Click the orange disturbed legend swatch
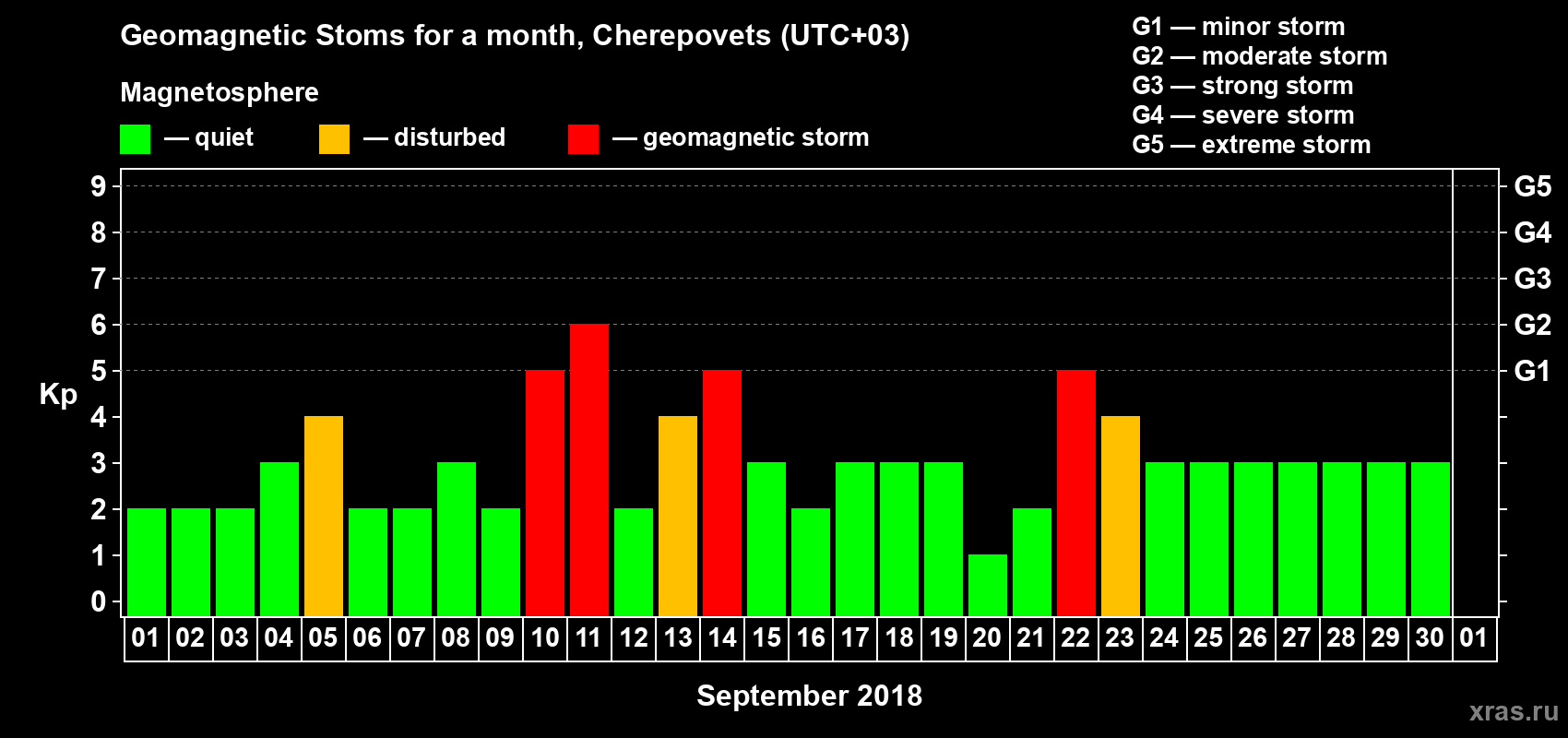This screenshot has height=738, width=1568. 334,139
